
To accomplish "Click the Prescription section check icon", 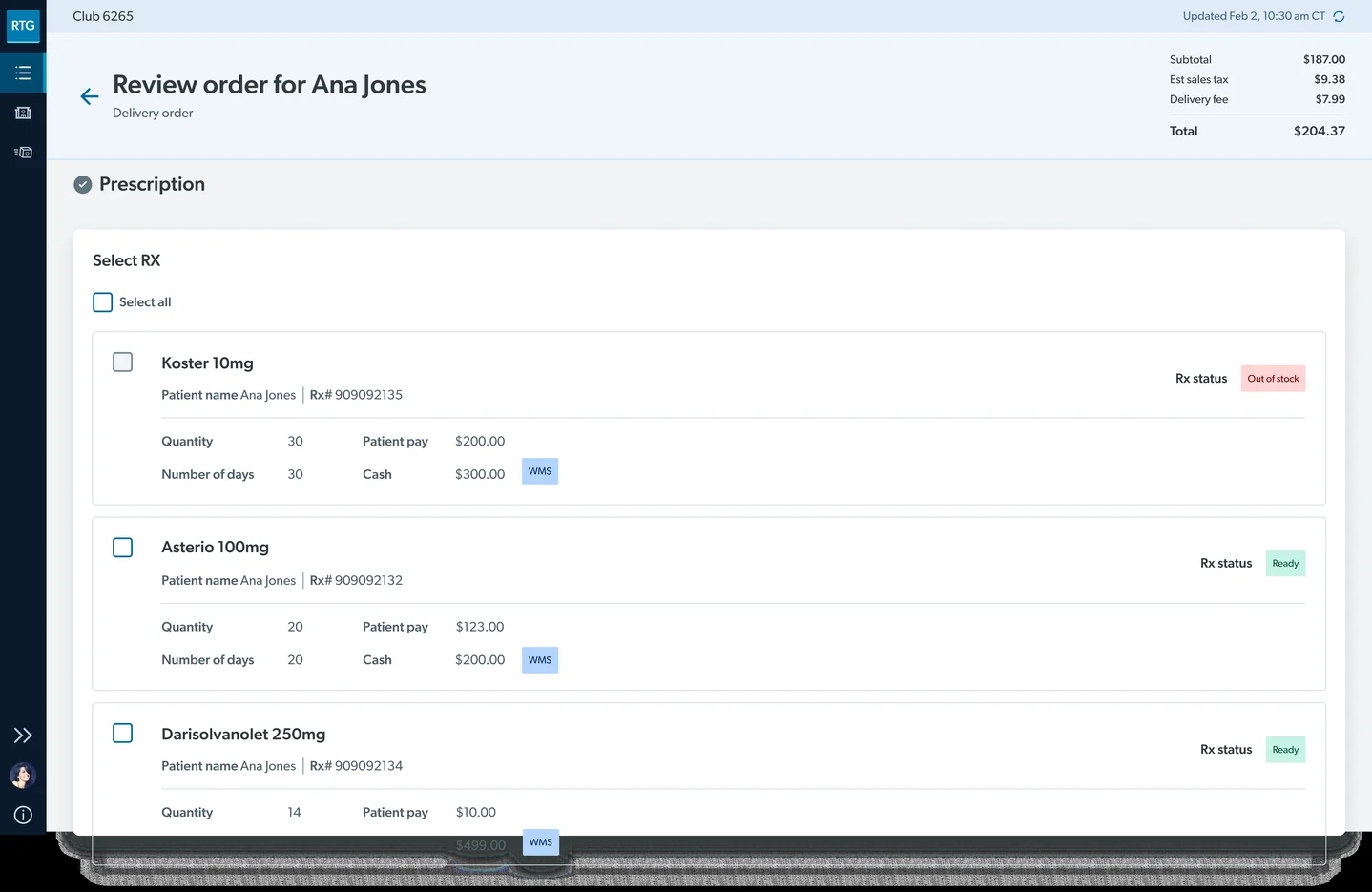I will 83,184.
